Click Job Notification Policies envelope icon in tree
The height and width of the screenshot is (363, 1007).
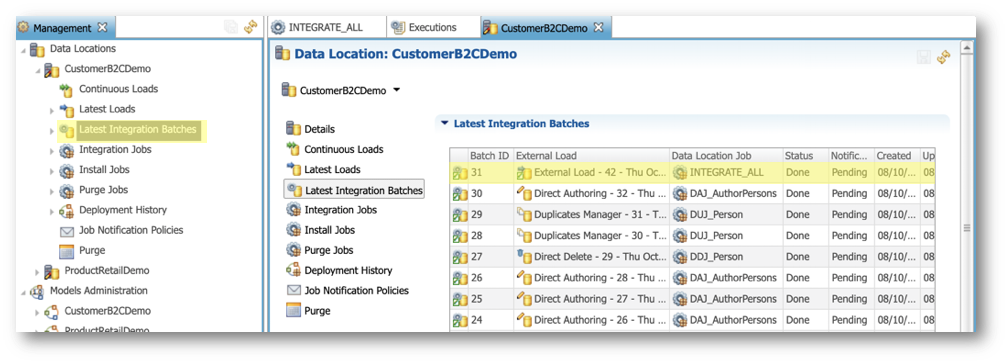67,231
